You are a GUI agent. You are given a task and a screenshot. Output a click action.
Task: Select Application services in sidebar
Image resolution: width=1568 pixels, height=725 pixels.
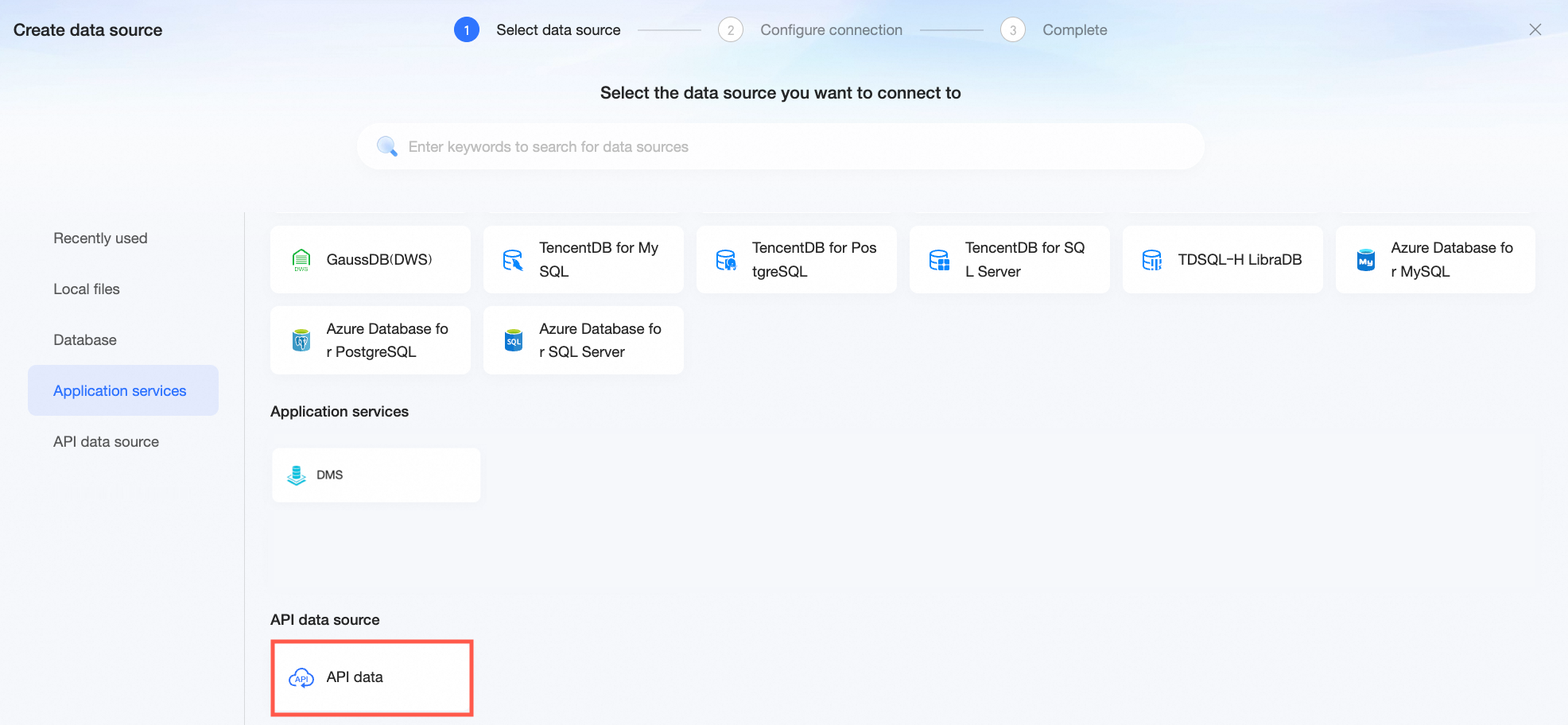coord(123,390)
